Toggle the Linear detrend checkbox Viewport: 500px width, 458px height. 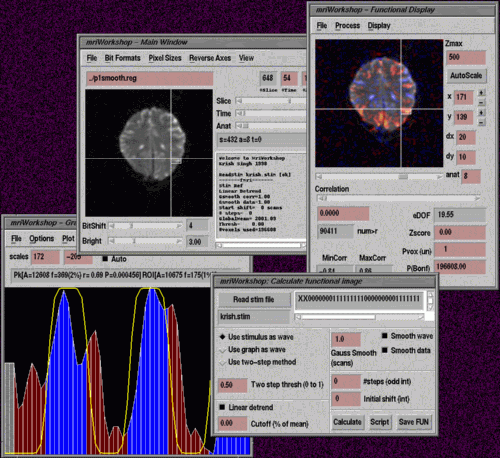[x=222, y=407]
